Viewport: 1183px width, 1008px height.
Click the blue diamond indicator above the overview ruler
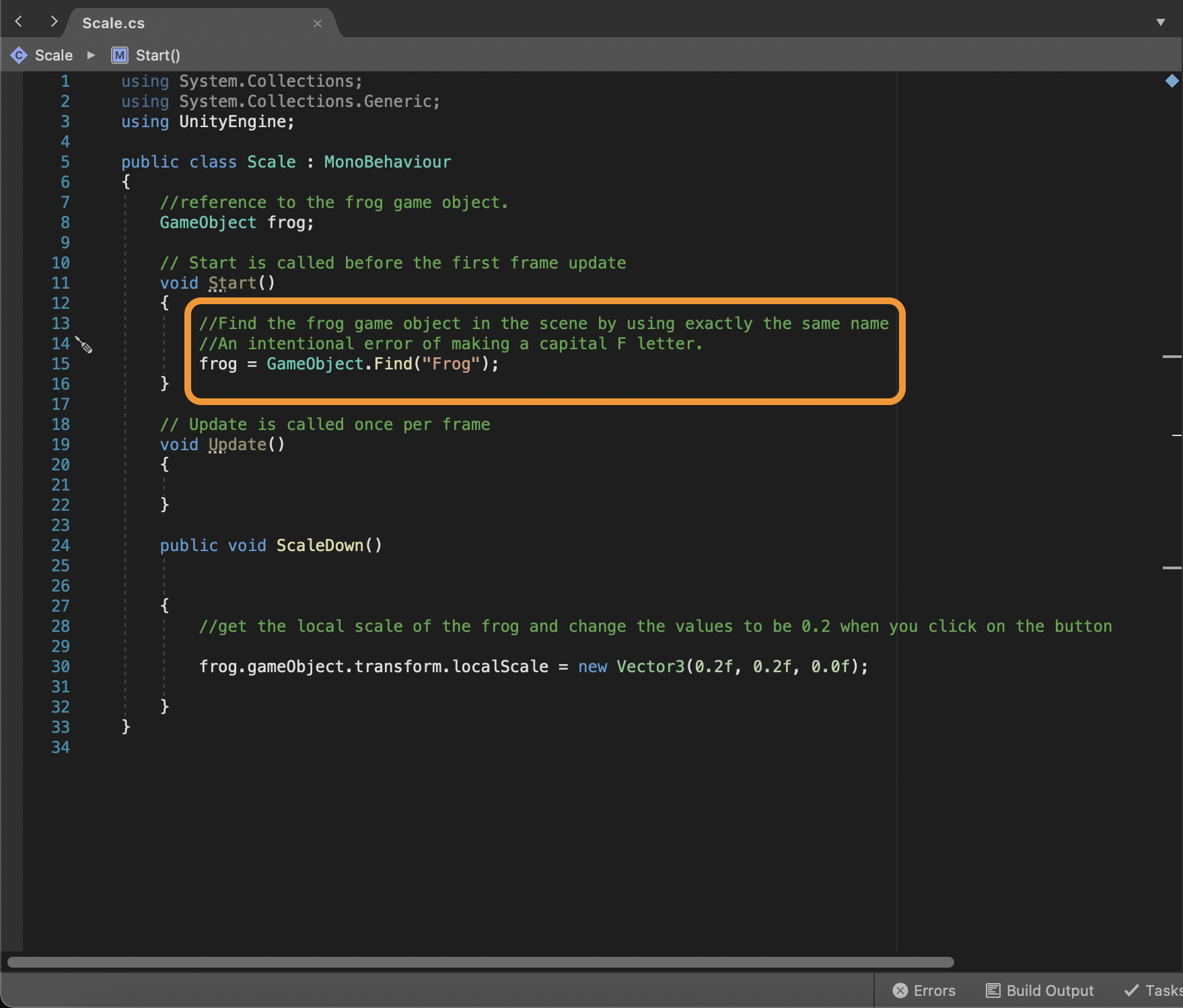pos(1172,81)
